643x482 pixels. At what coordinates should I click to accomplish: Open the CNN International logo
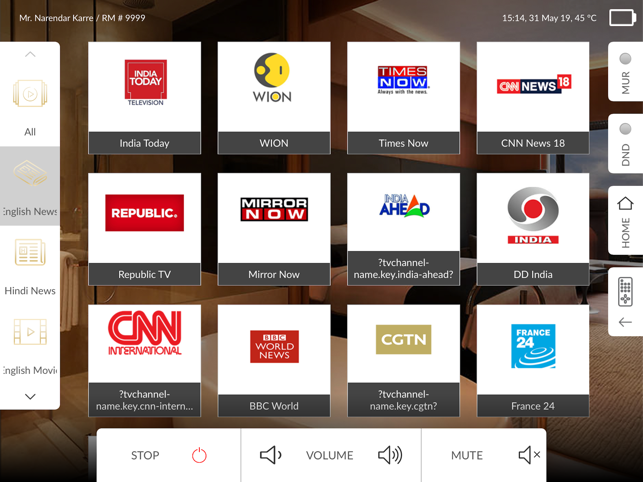point(144,333)
